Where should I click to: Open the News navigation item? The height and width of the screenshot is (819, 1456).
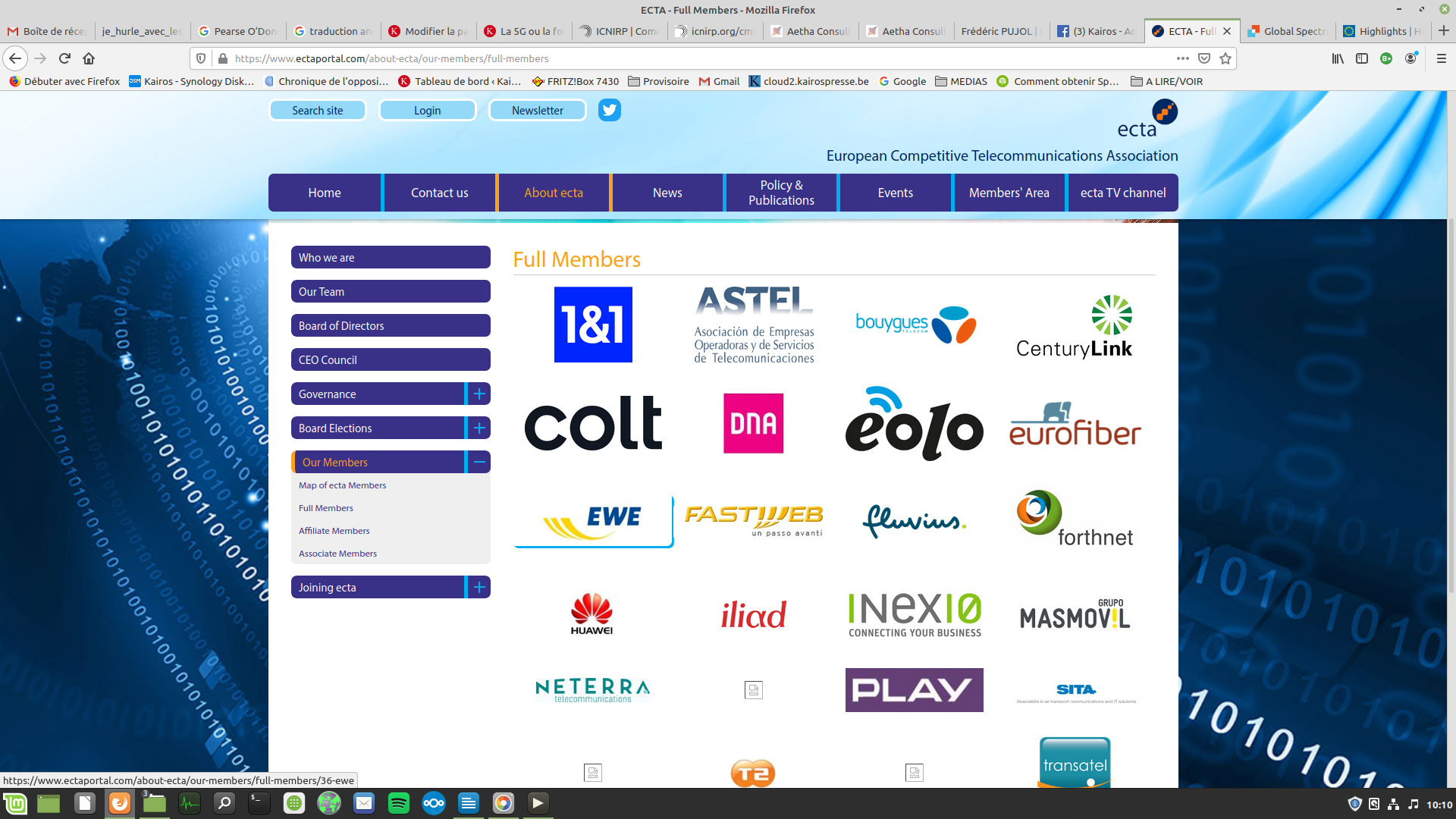(x=667, y=193)
